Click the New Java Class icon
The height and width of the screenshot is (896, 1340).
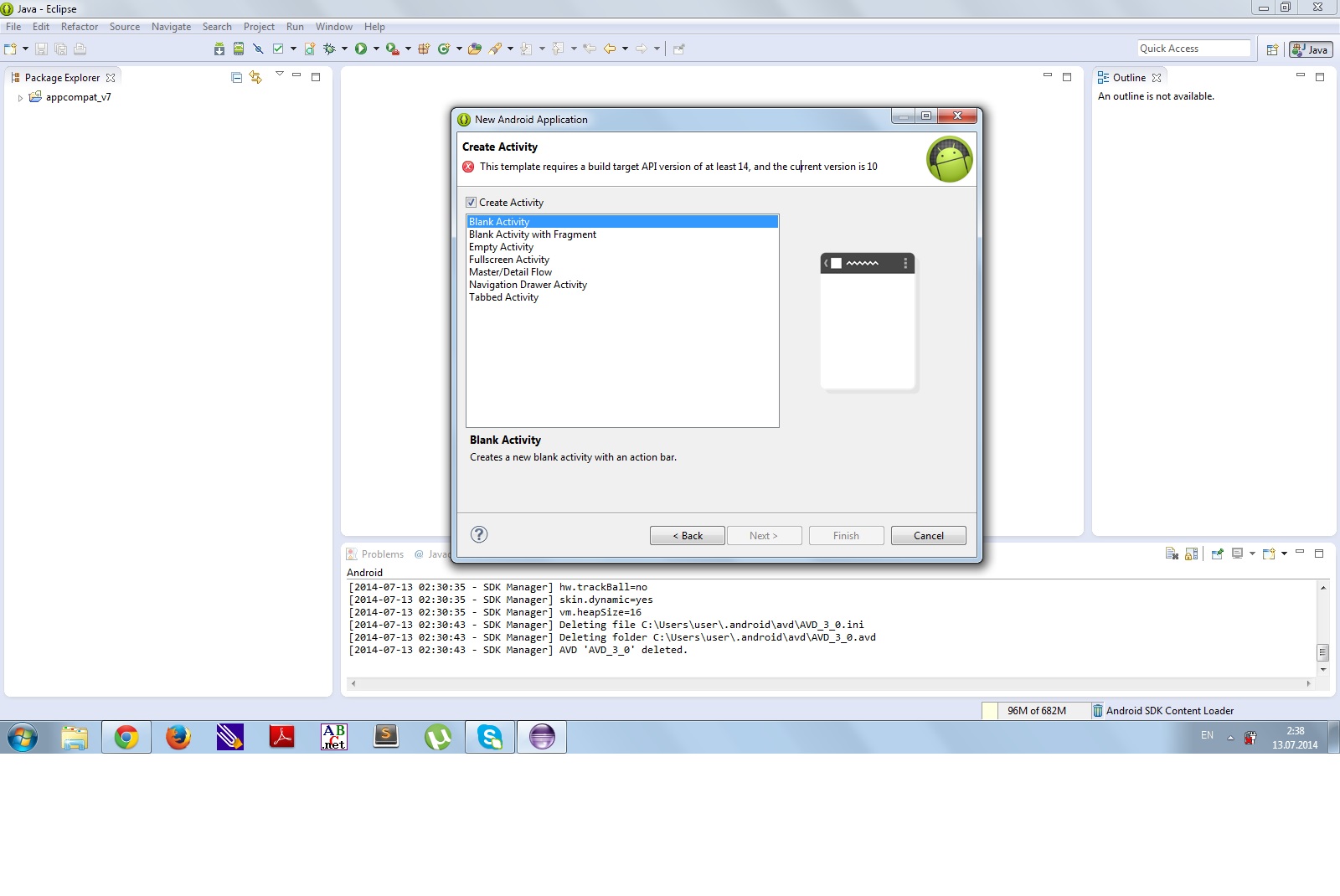(x=444, y=49)
